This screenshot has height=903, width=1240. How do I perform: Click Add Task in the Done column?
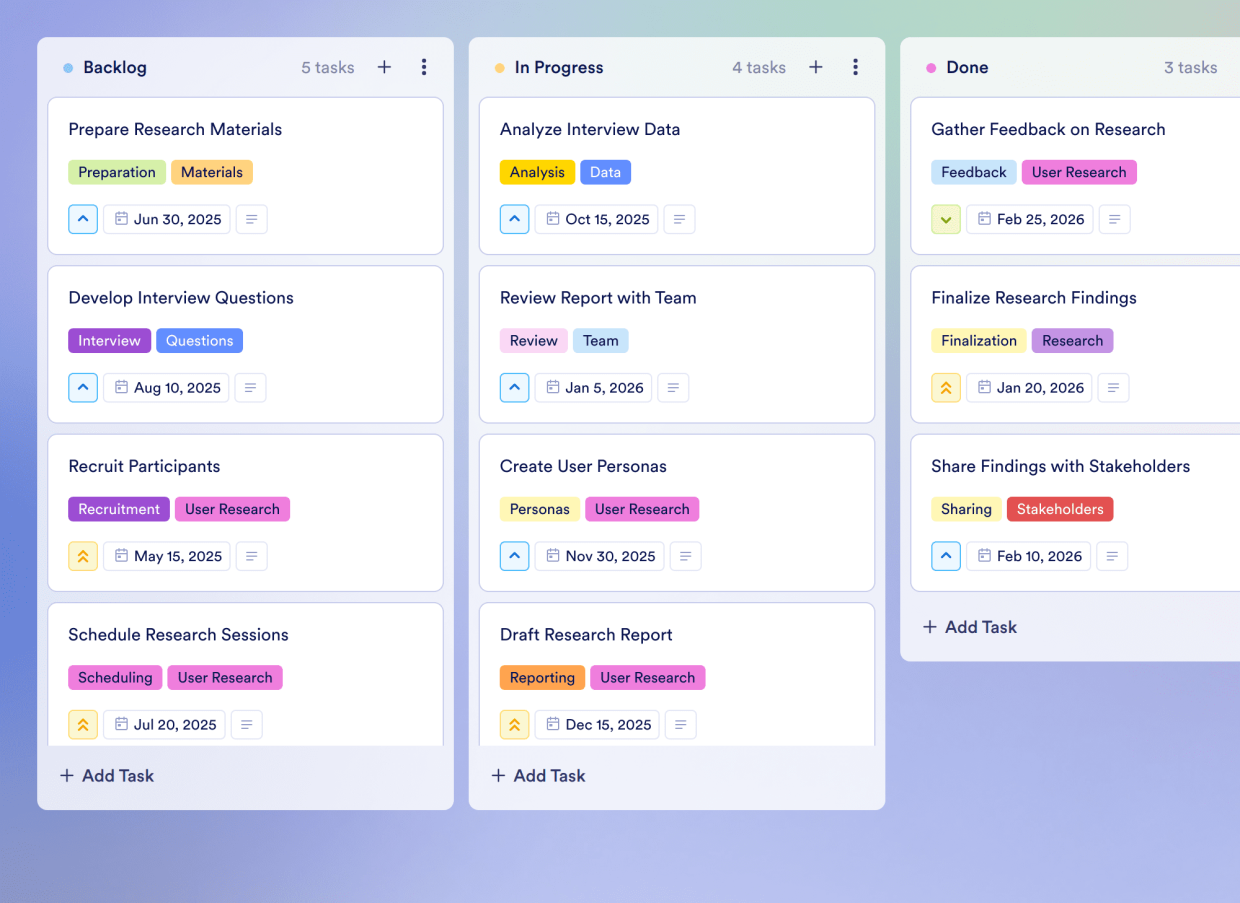969,627
